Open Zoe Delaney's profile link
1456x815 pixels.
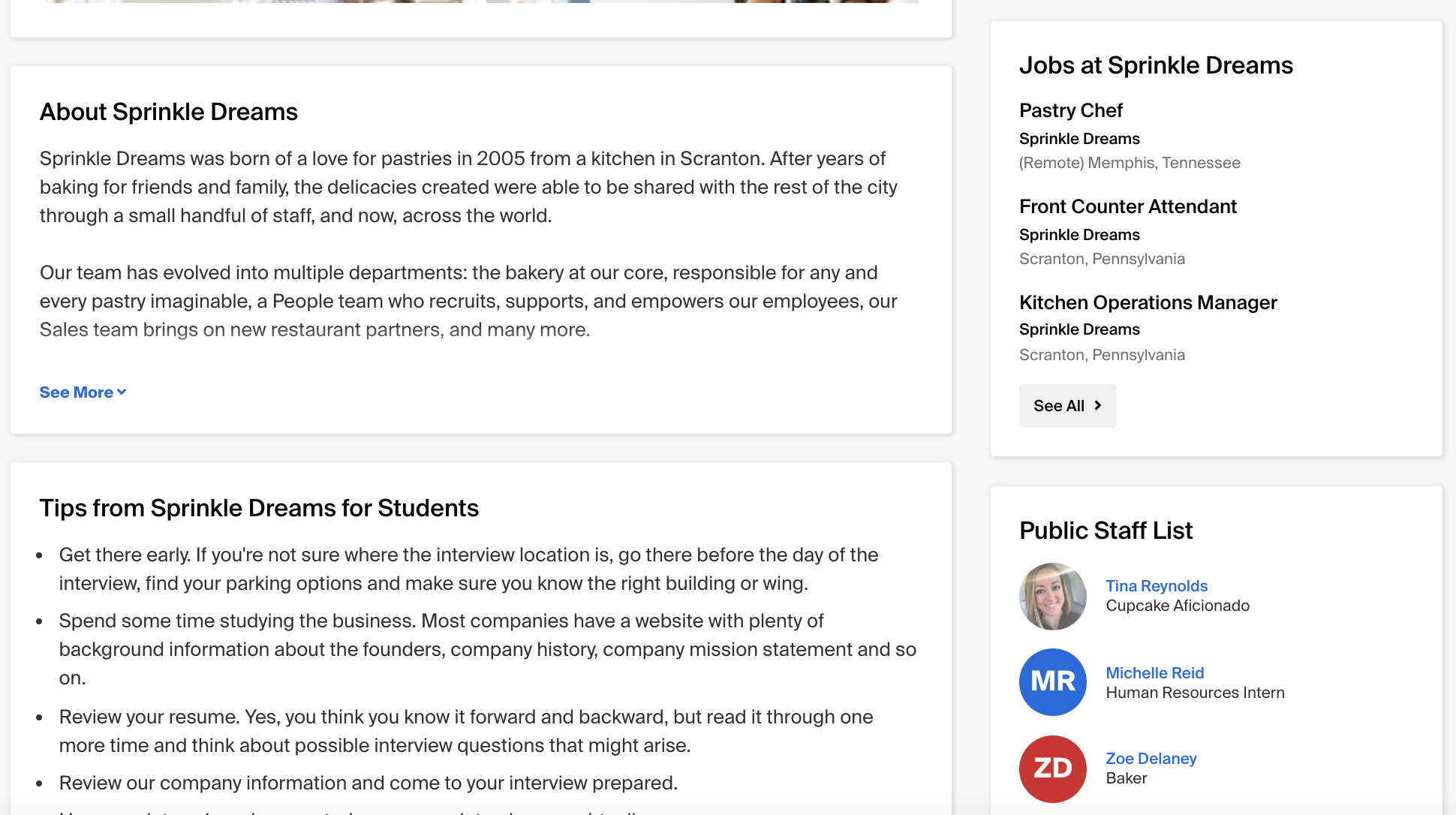[1151, 759]
